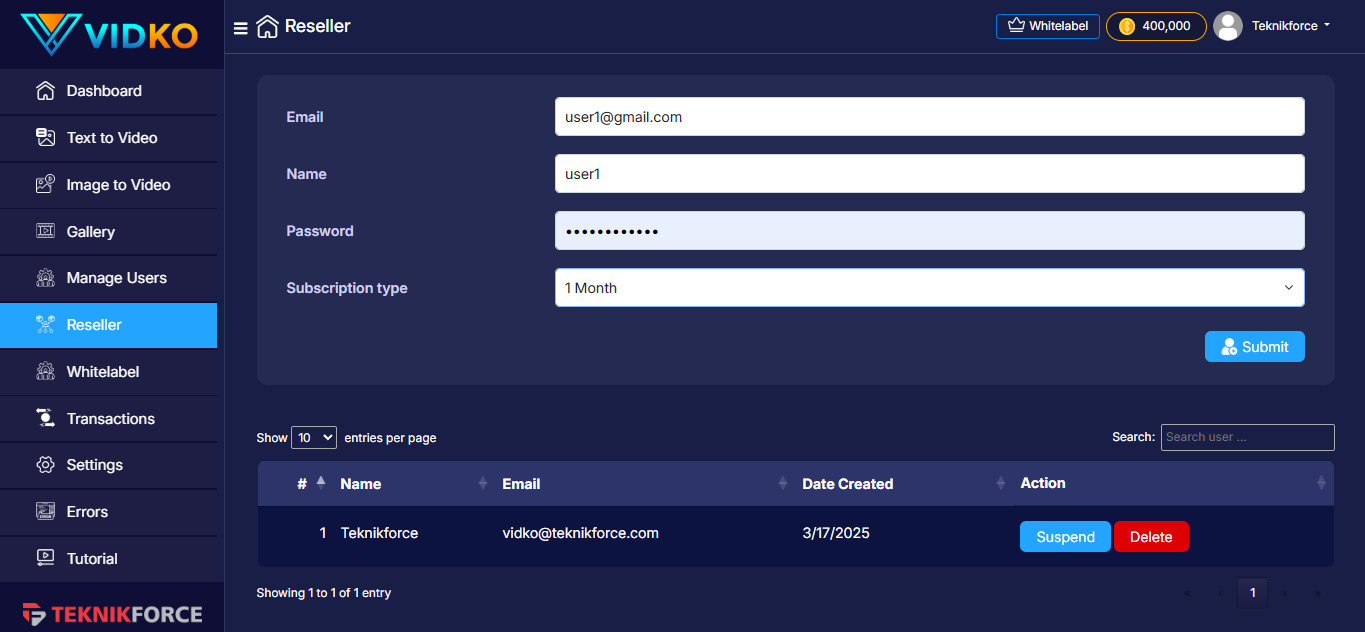The width and height of the screenshot is (1365, 632).
Task: Click the hamburger menu icon
Action: (x=240, y=28)
